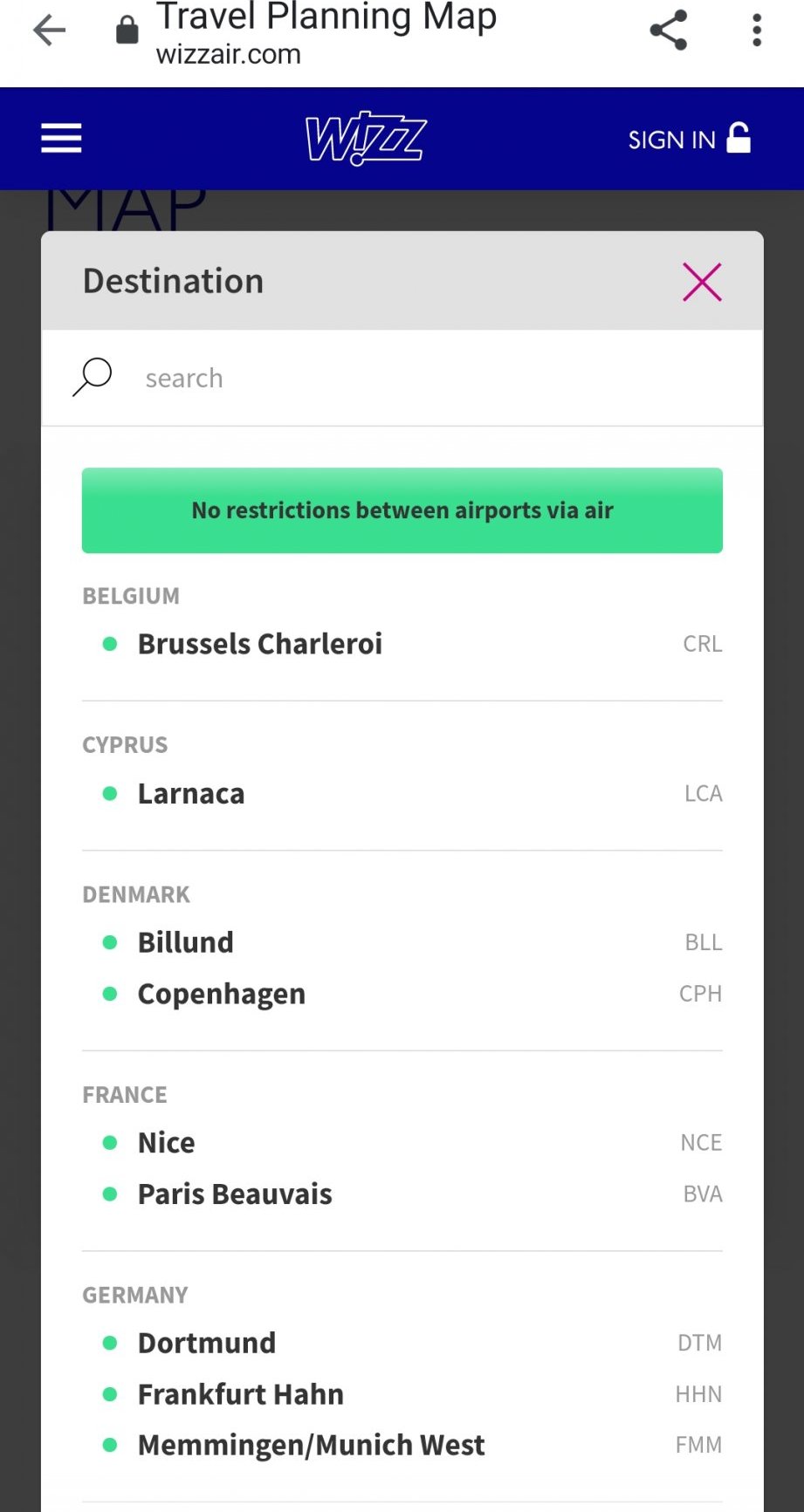The width and height of the screenshot is (804, 1512).
Task: Open the three-dot browser overflow menu
Action: pos(757,31)
